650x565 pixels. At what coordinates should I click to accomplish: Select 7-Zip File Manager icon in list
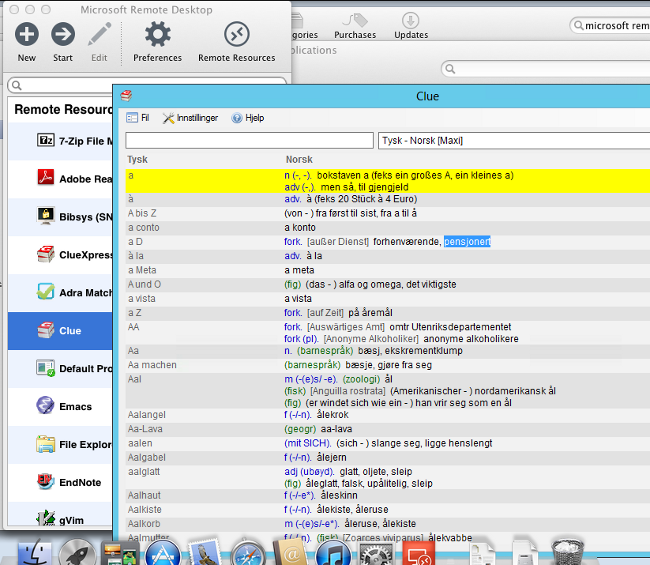[x=46, y=141]
